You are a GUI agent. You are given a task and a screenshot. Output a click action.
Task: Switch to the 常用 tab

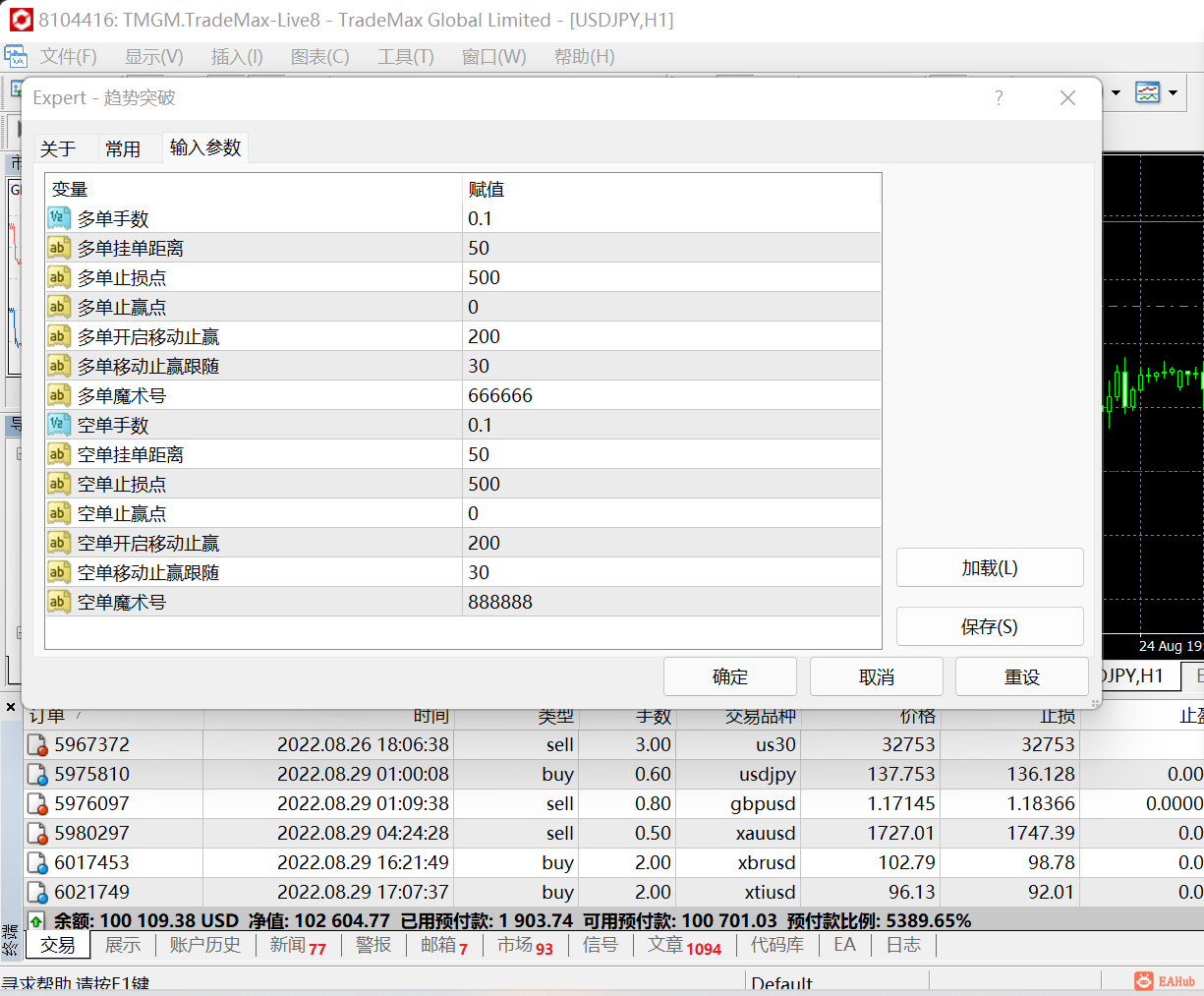coord(123,148)
